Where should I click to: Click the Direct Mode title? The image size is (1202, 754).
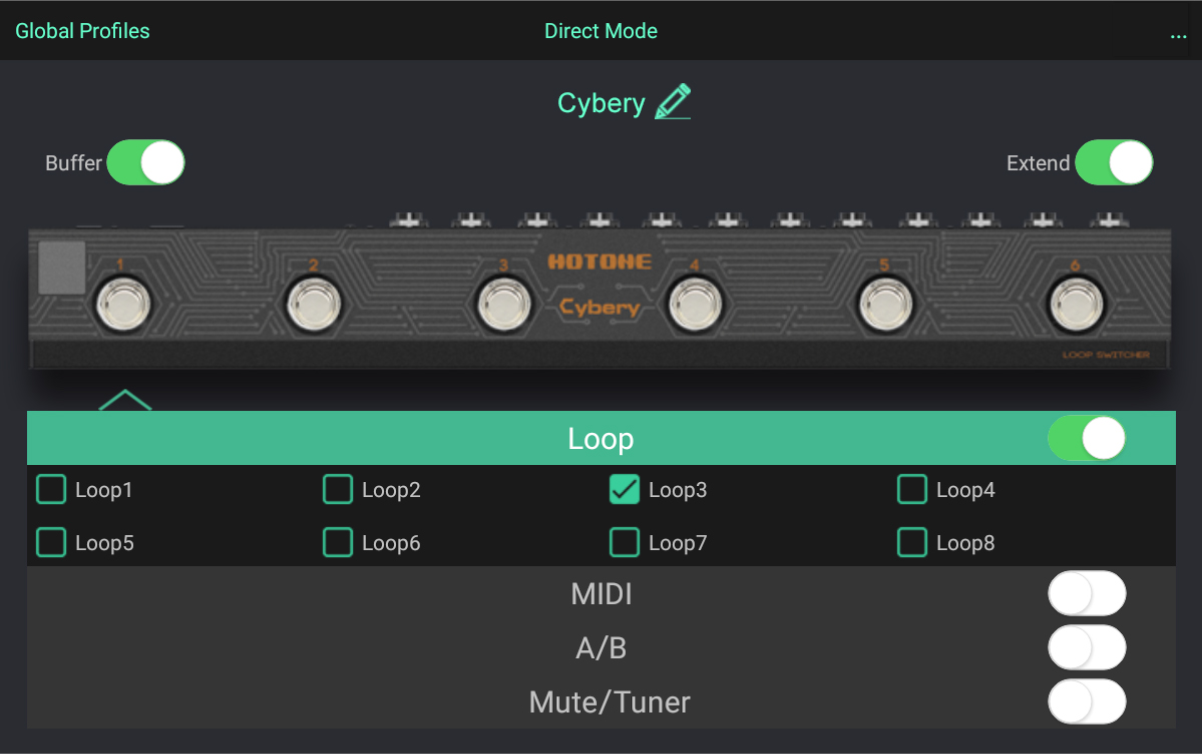(x=601, y=31)
